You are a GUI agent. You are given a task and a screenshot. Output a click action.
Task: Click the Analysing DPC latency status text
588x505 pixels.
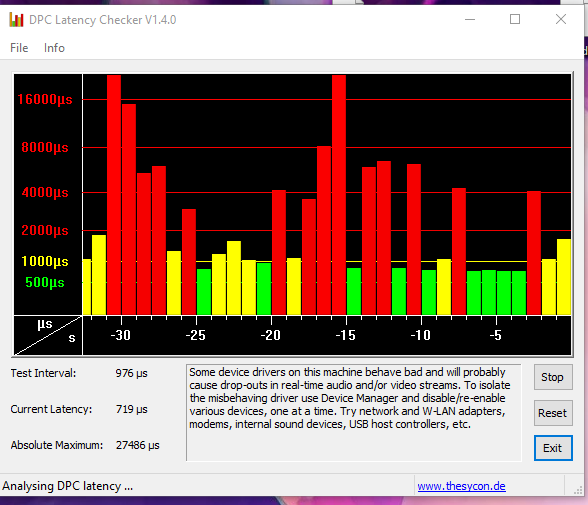(68, 486)
